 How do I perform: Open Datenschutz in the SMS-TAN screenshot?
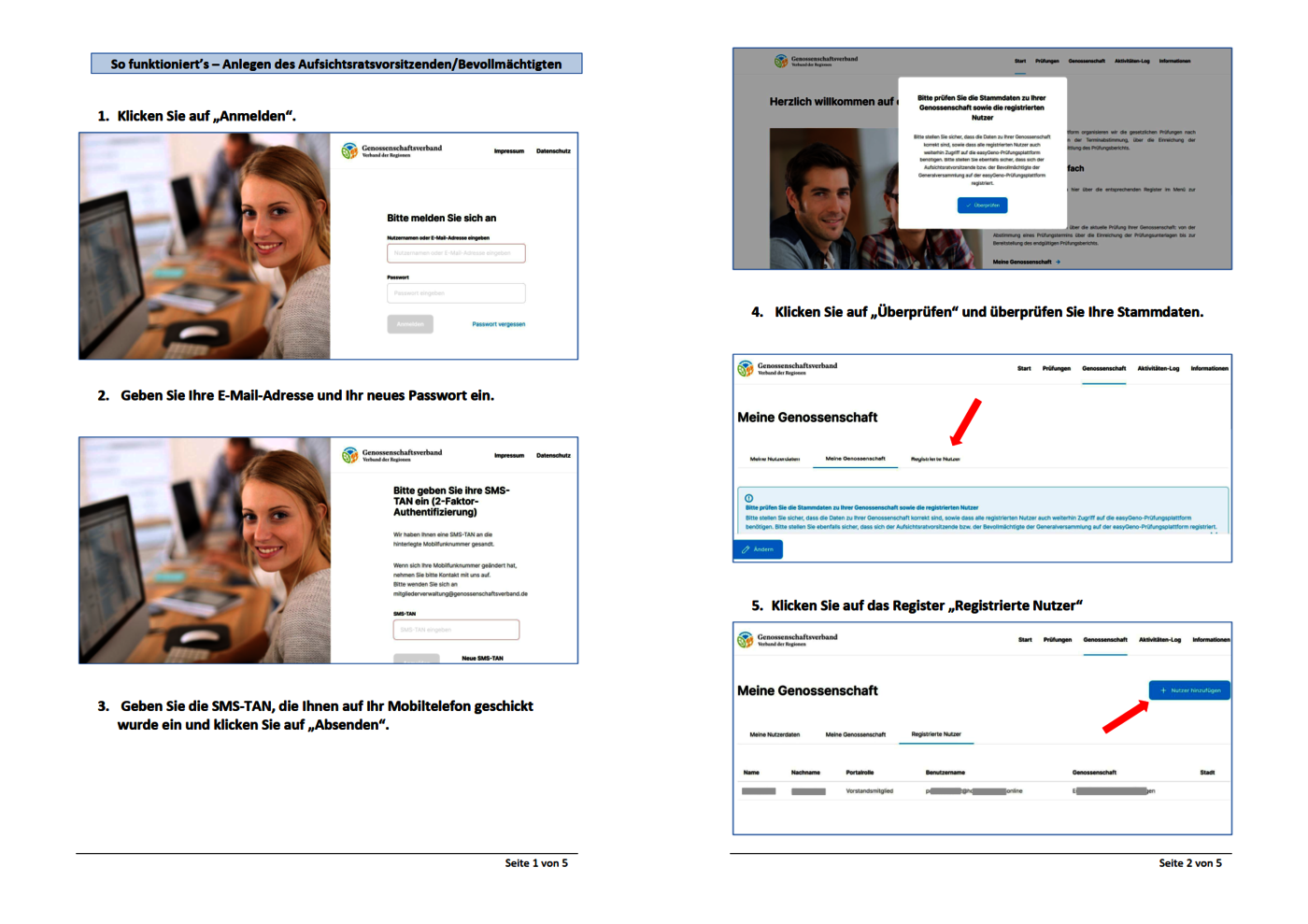[553, 456]
